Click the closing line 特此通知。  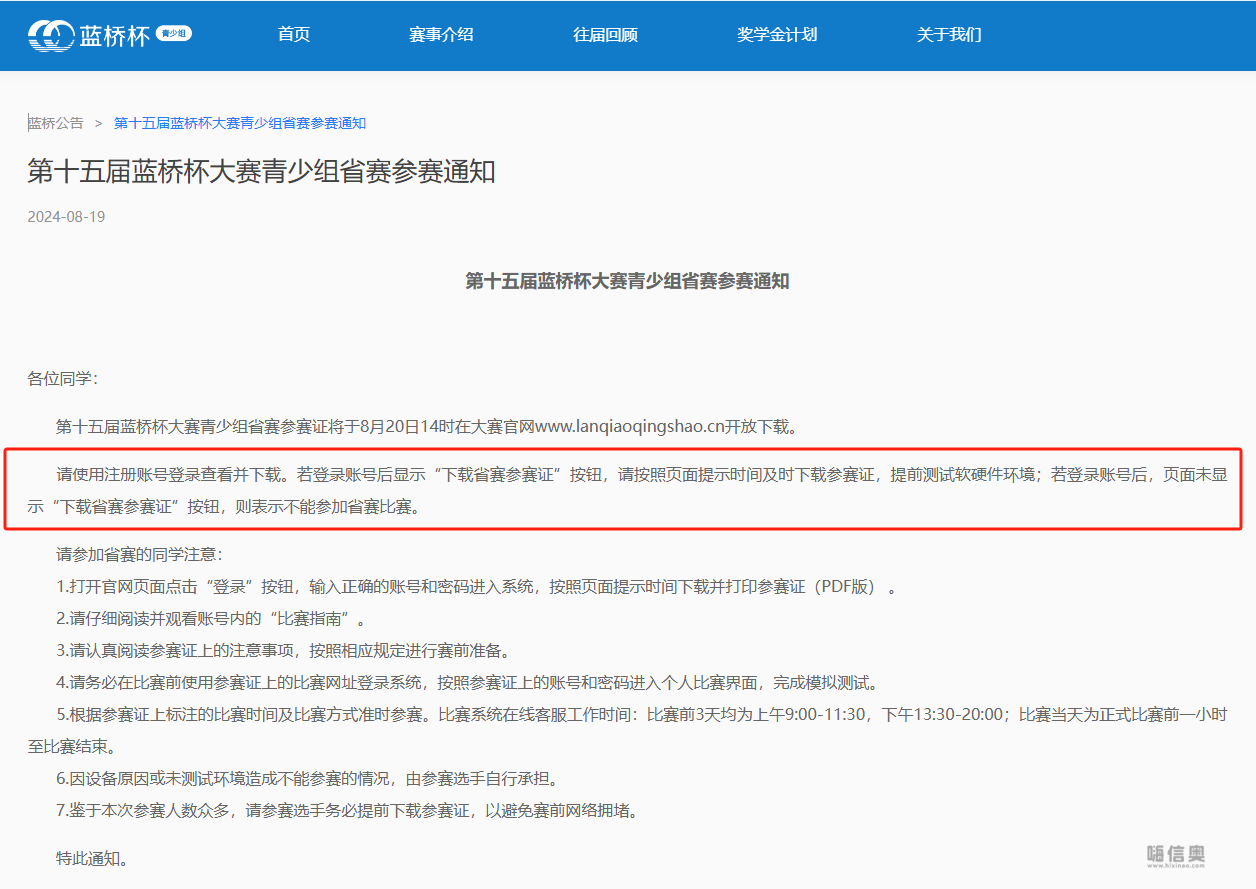click(92, 858)
